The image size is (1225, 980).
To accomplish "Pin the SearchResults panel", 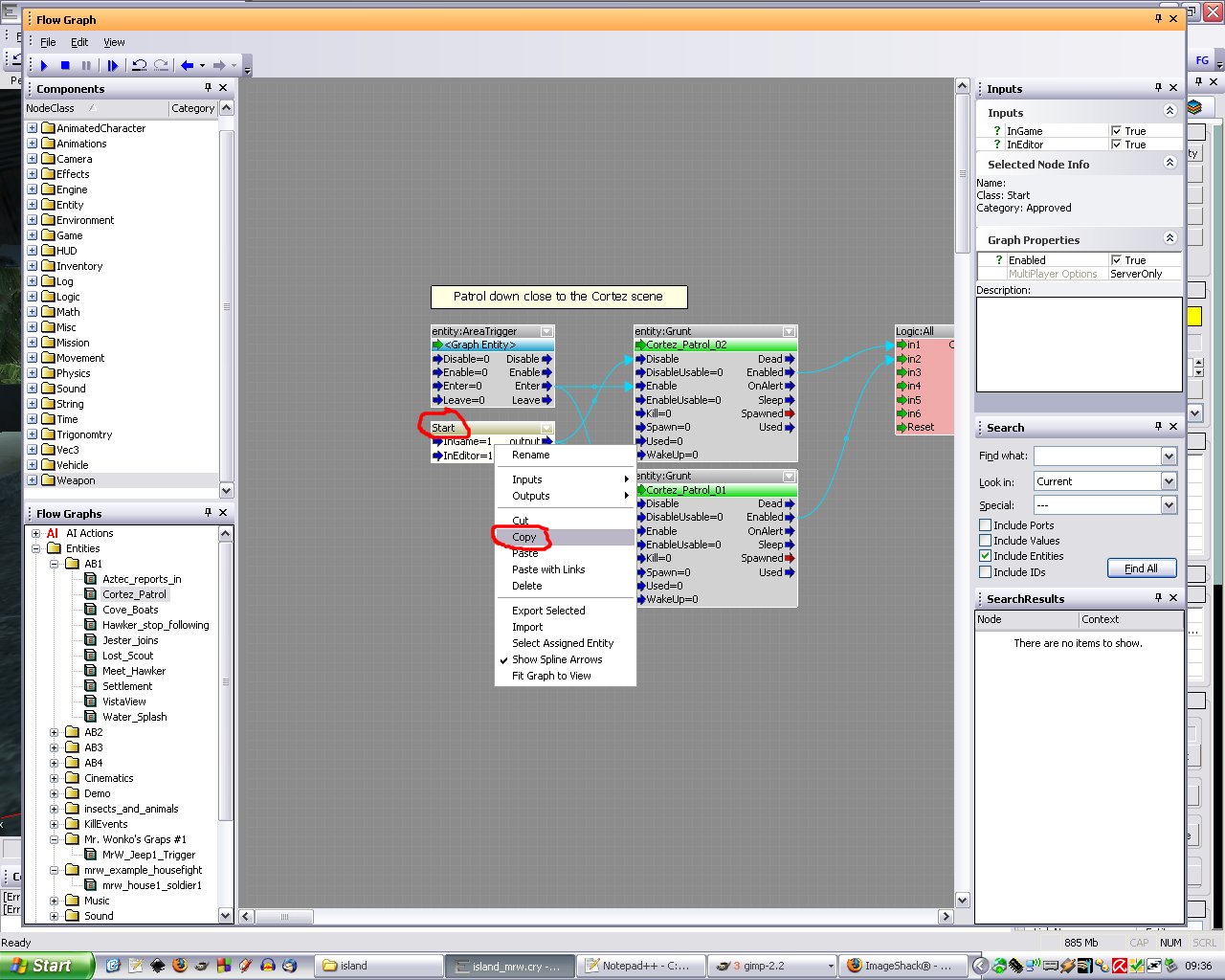I will [1158, 598].
